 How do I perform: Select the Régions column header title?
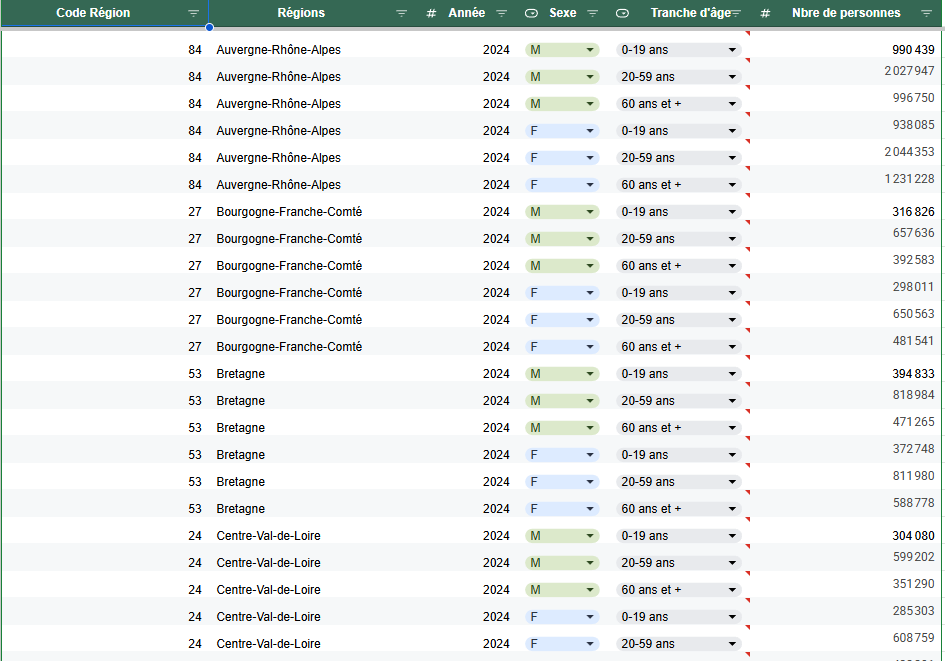(301, 14)
